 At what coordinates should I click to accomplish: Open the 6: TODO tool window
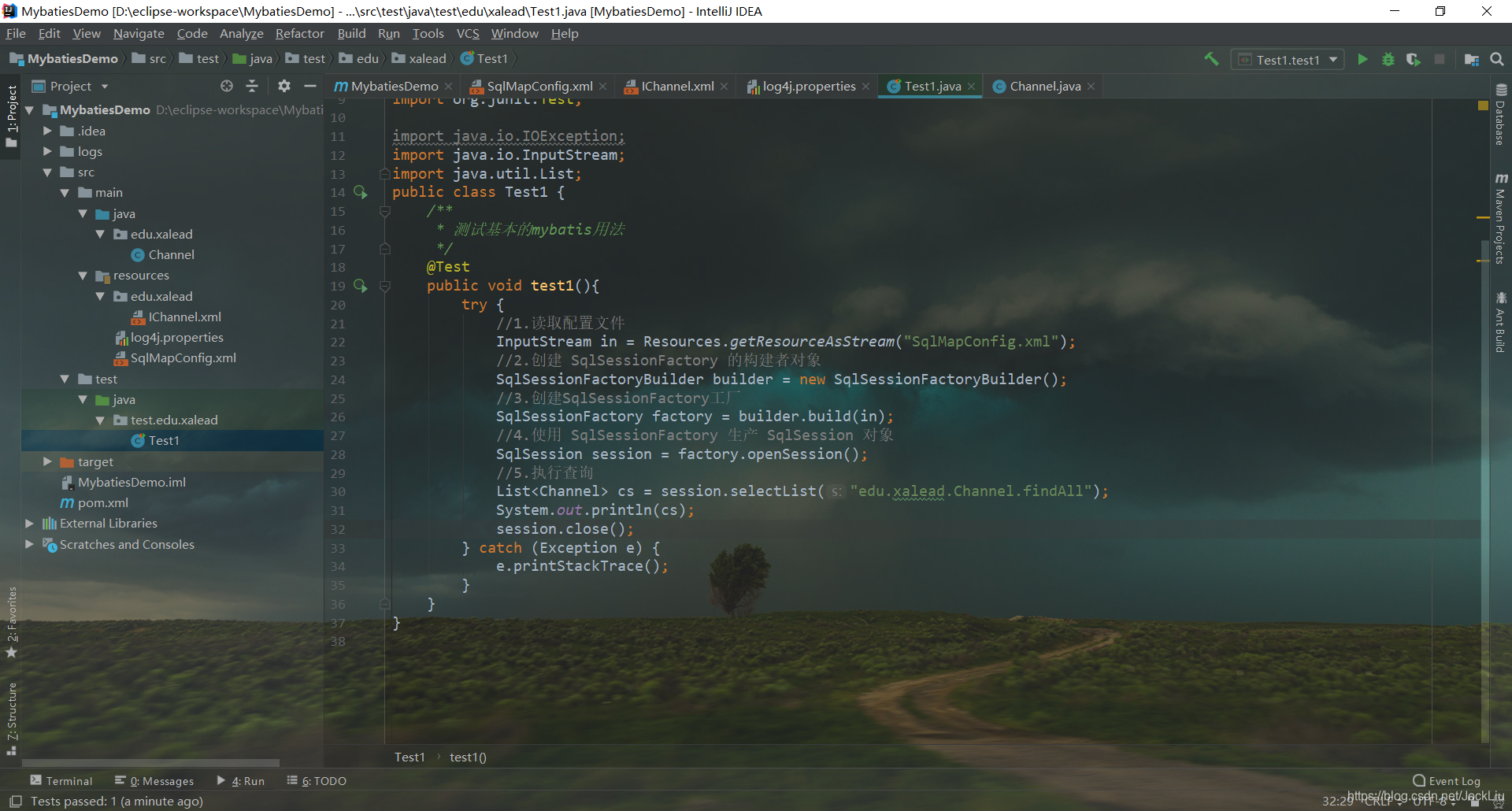[x=317, y=781]
